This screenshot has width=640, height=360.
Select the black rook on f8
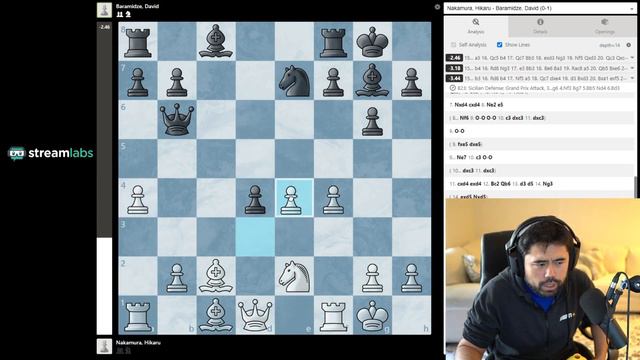click(x=333, y=41)
